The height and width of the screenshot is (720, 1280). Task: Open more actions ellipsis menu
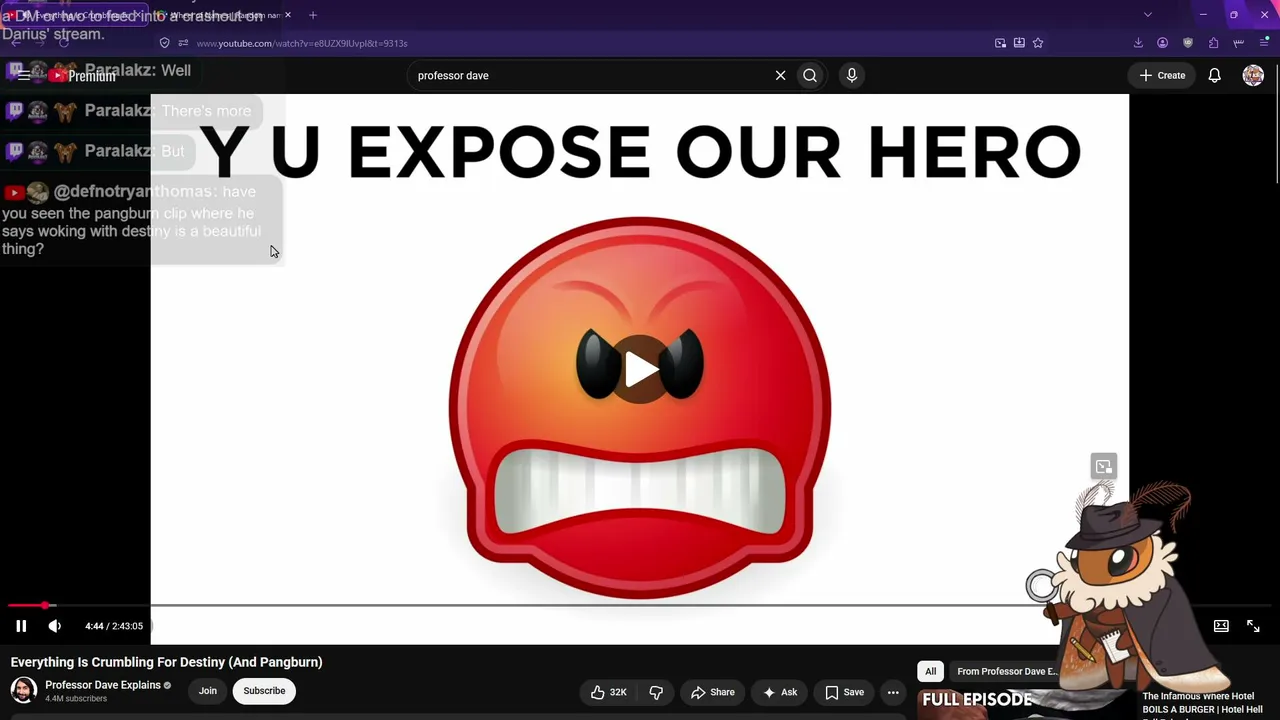click(x=893, y=692)
